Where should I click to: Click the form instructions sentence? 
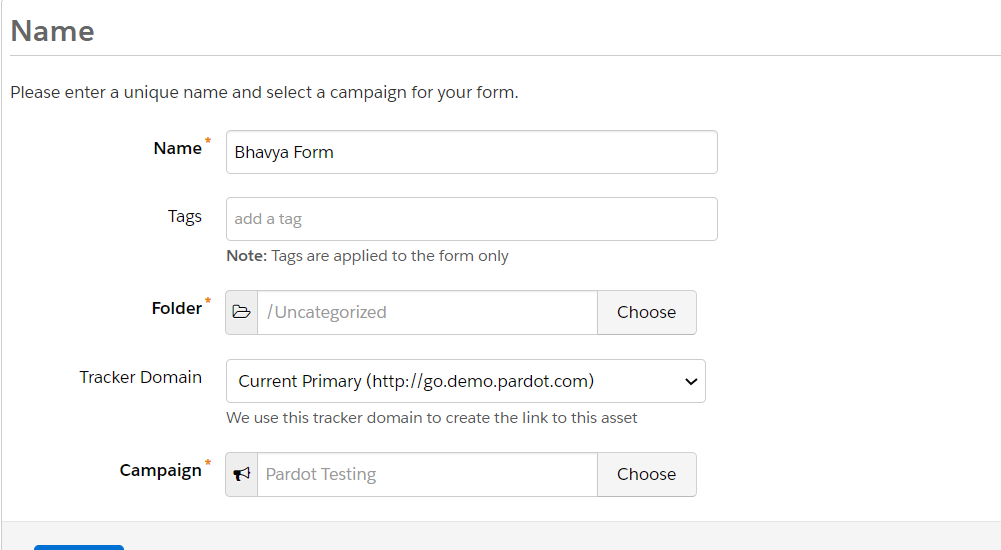264,93
